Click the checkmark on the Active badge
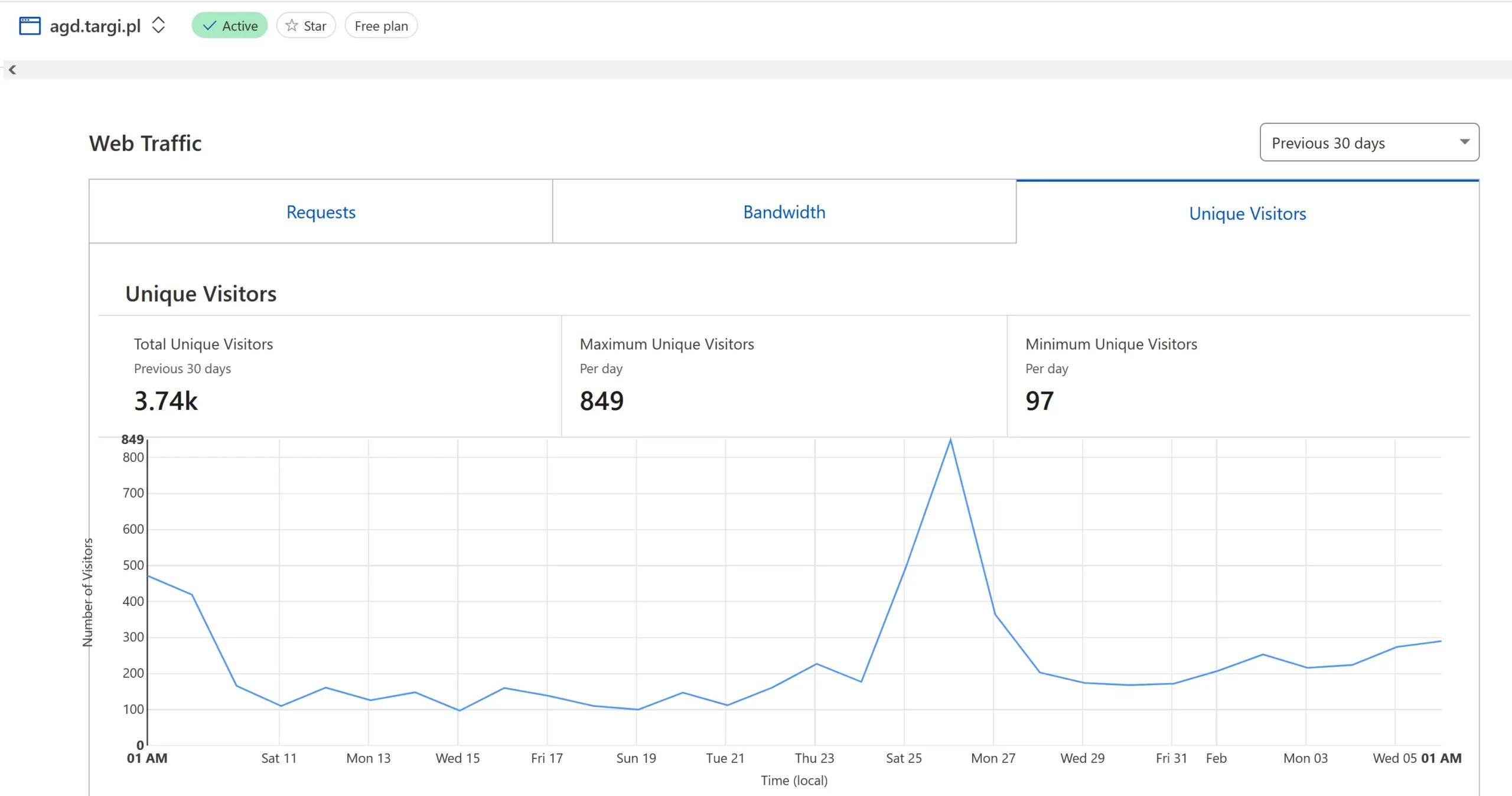Viewport: 1512px width, 796px height. [x=209, y=26]
